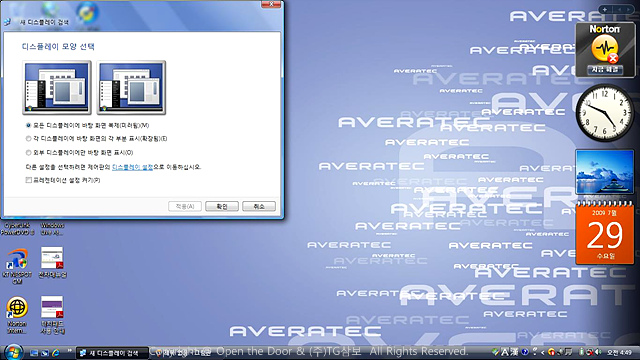The height and width of the screenshot is (360, 640).
Task: Click Show Desktop quick launch icon
Action: point(34,353)
